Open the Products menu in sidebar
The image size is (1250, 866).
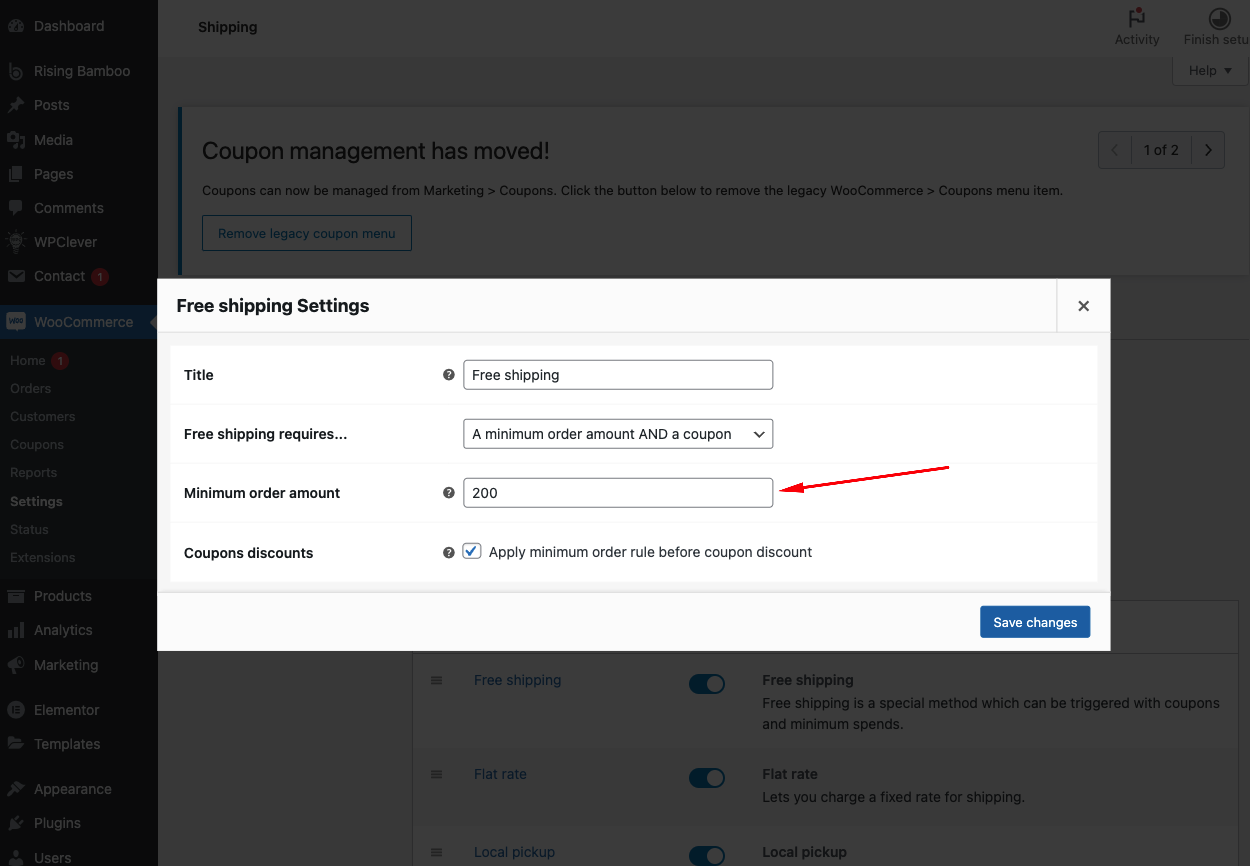62,596
